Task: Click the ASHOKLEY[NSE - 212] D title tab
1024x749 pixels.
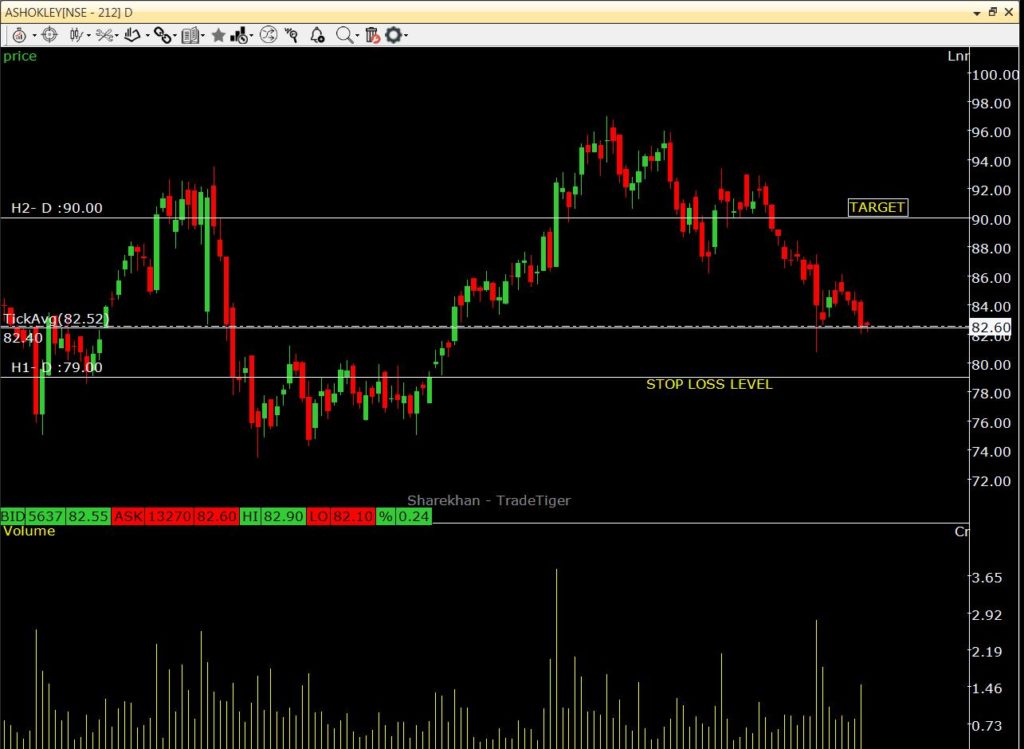Action: [x=70, y=12]
